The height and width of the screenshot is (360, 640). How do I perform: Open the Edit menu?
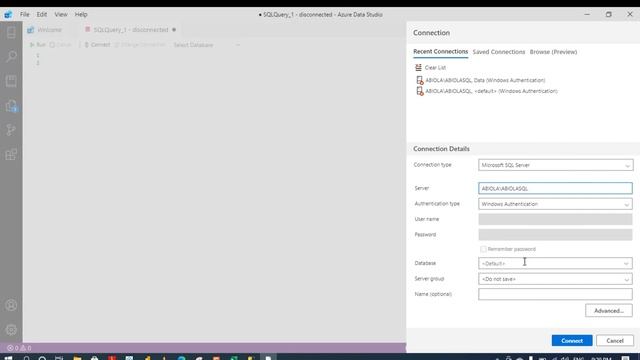pyautogui.click(x=42, y=15)
